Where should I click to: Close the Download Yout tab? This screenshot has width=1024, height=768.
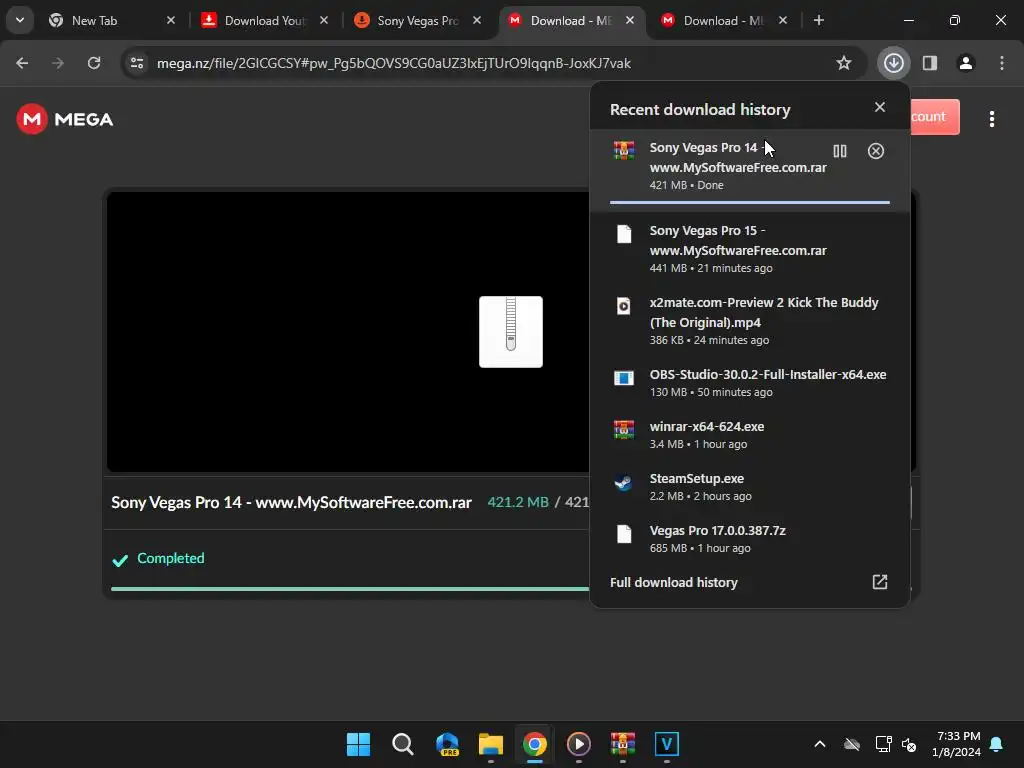click(324, 20)
